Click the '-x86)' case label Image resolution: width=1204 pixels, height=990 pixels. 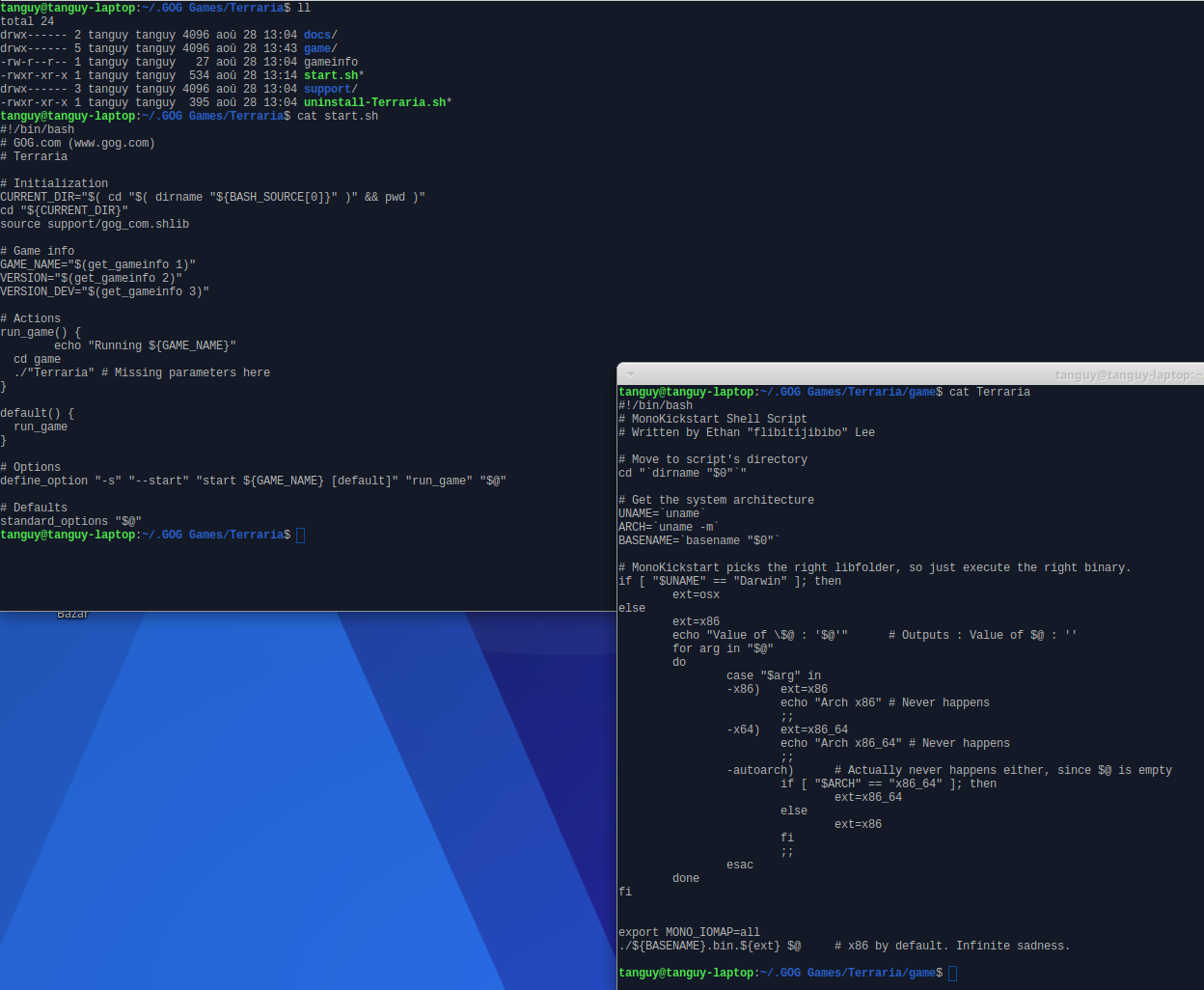tap(743, 689)
